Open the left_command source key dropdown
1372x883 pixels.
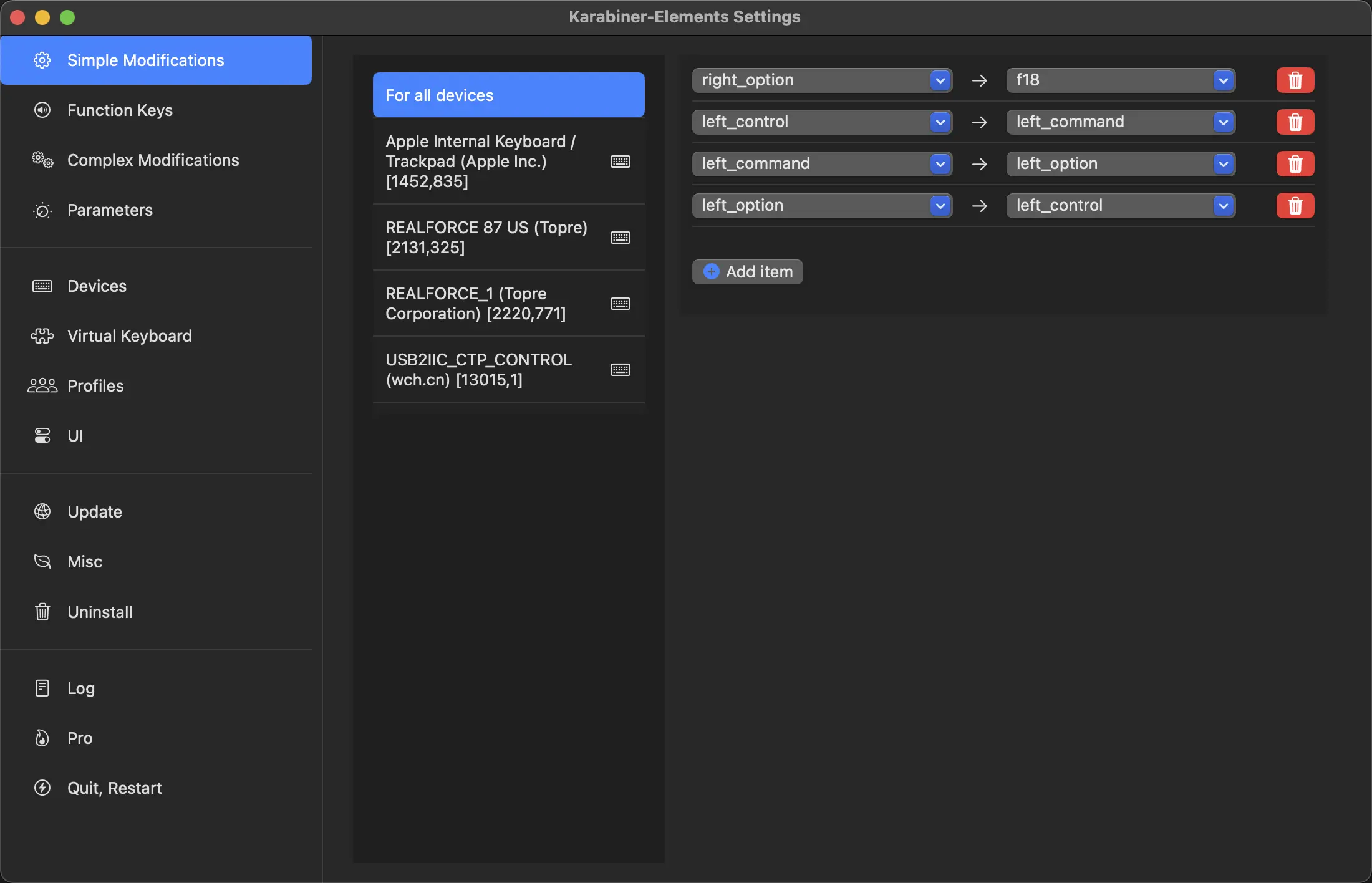point(822,163)
